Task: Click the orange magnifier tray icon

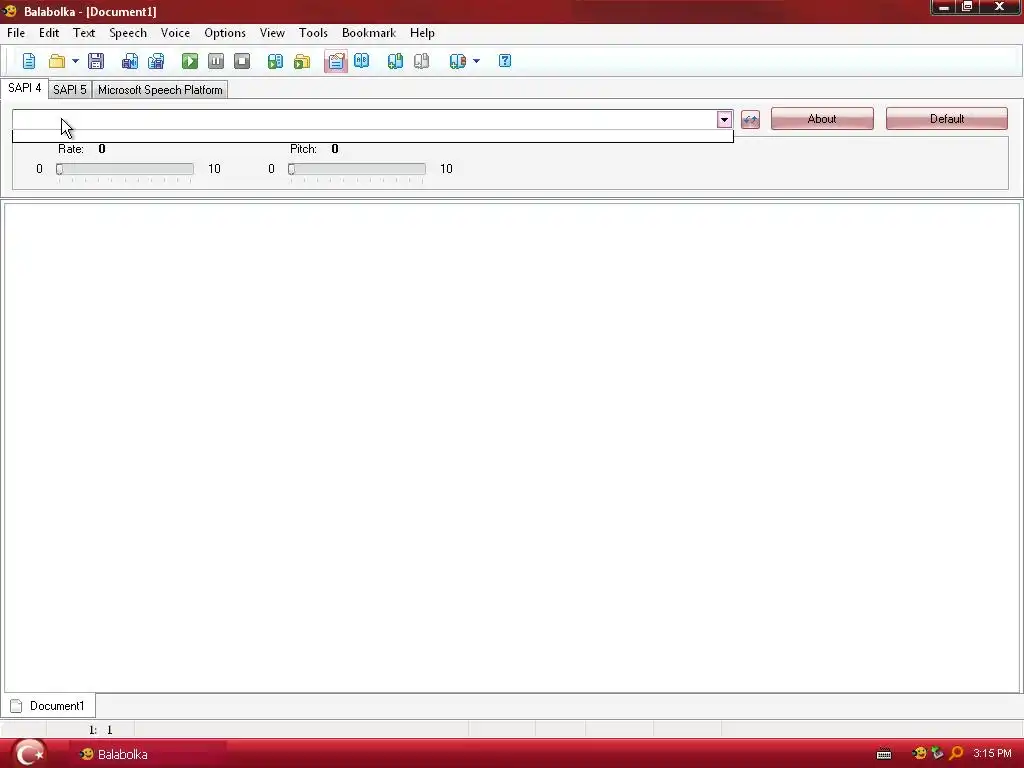Action: pos(956,754)
